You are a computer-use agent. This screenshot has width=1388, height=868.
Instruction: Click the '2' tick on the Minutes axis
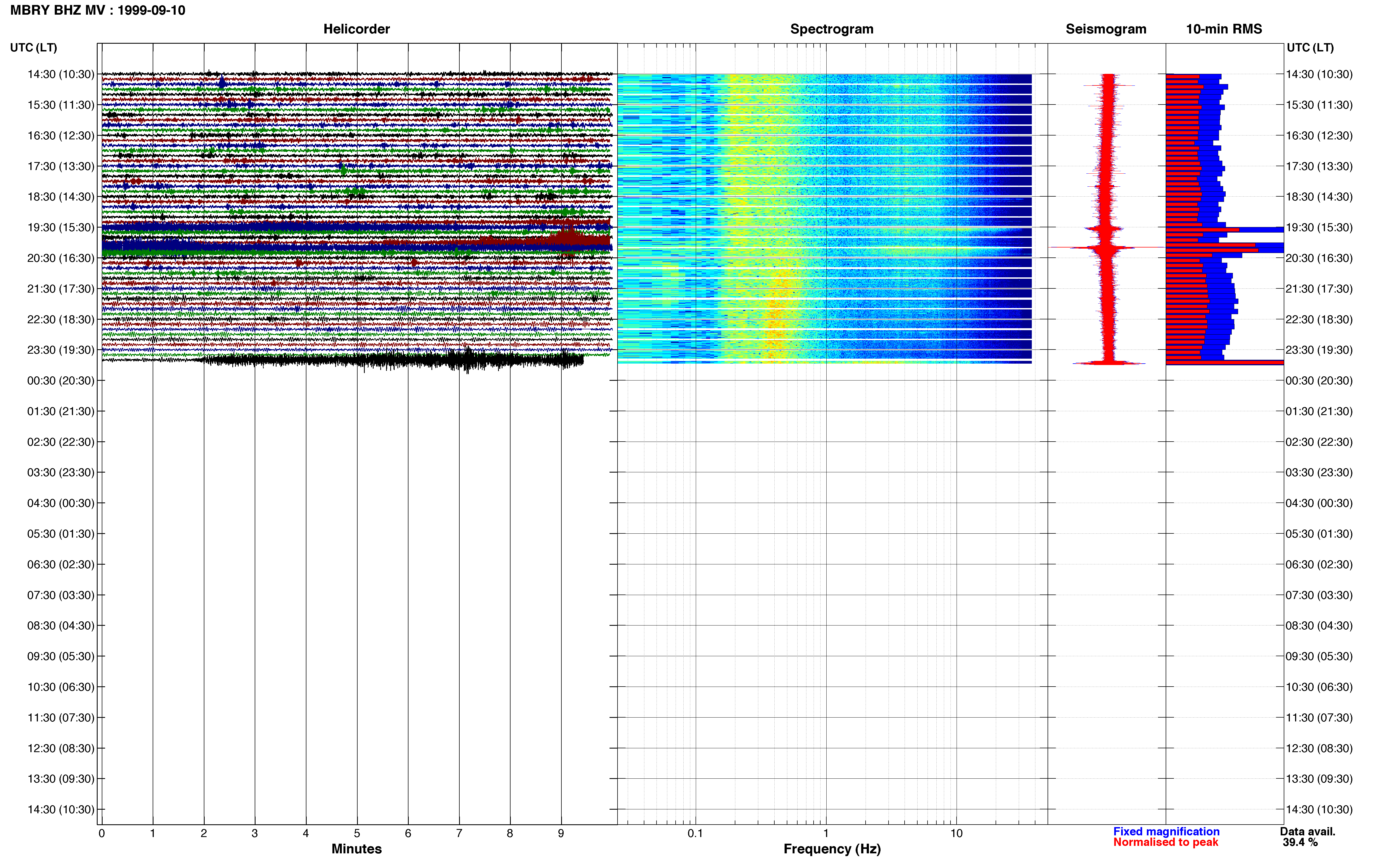point(204,833)
